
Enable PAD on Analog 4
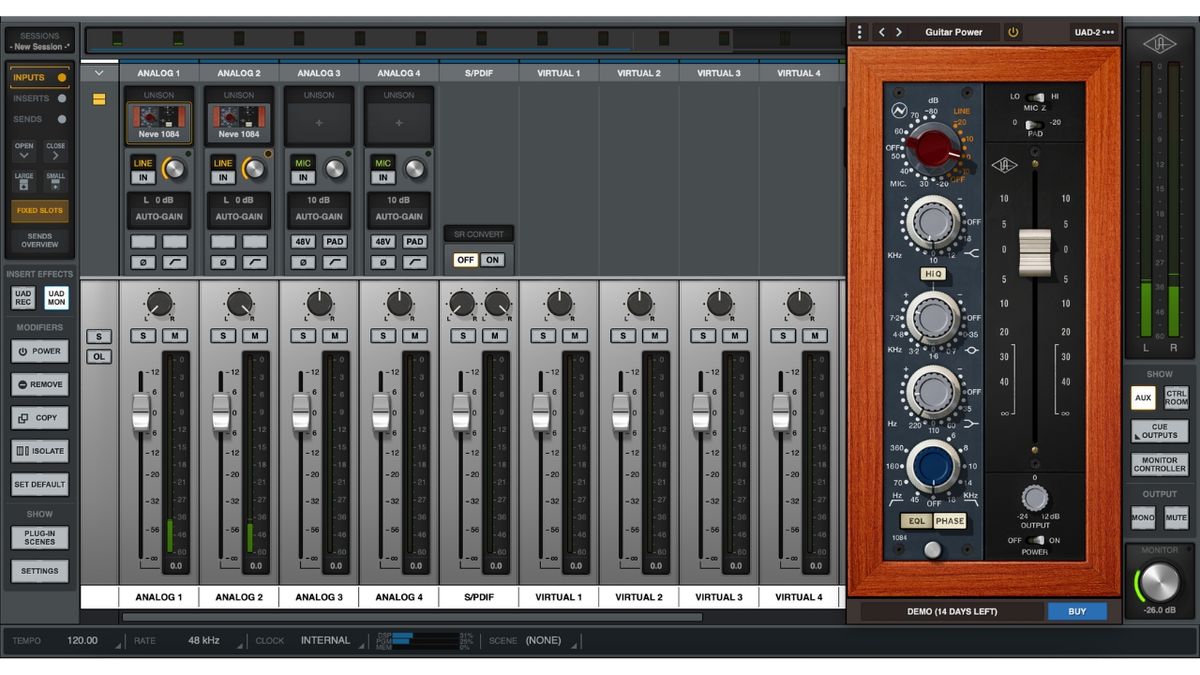pyautogui.click(x=415, y=242)
